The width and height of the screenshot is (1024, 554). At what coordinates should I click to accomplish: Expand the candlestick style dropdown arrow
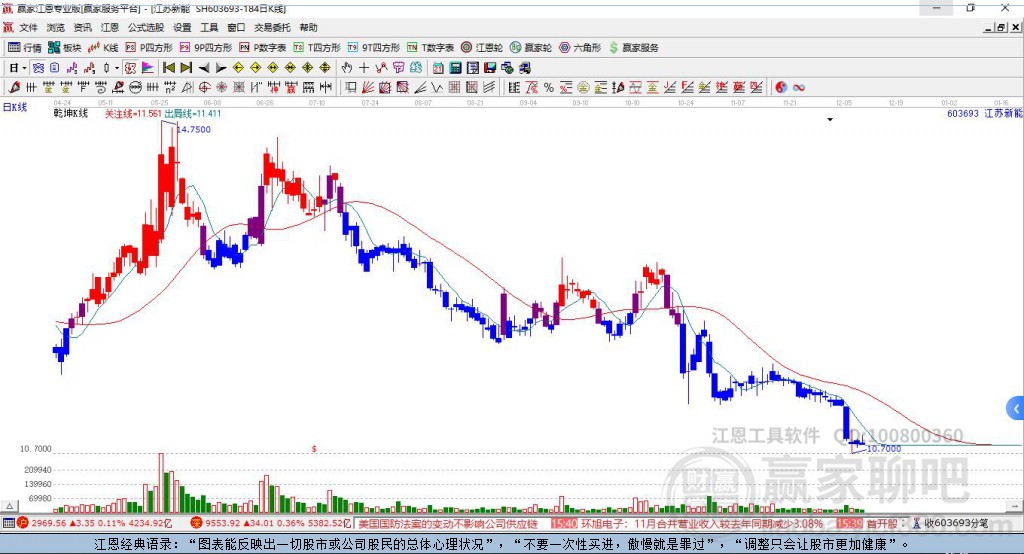click(x=117, y=68)
